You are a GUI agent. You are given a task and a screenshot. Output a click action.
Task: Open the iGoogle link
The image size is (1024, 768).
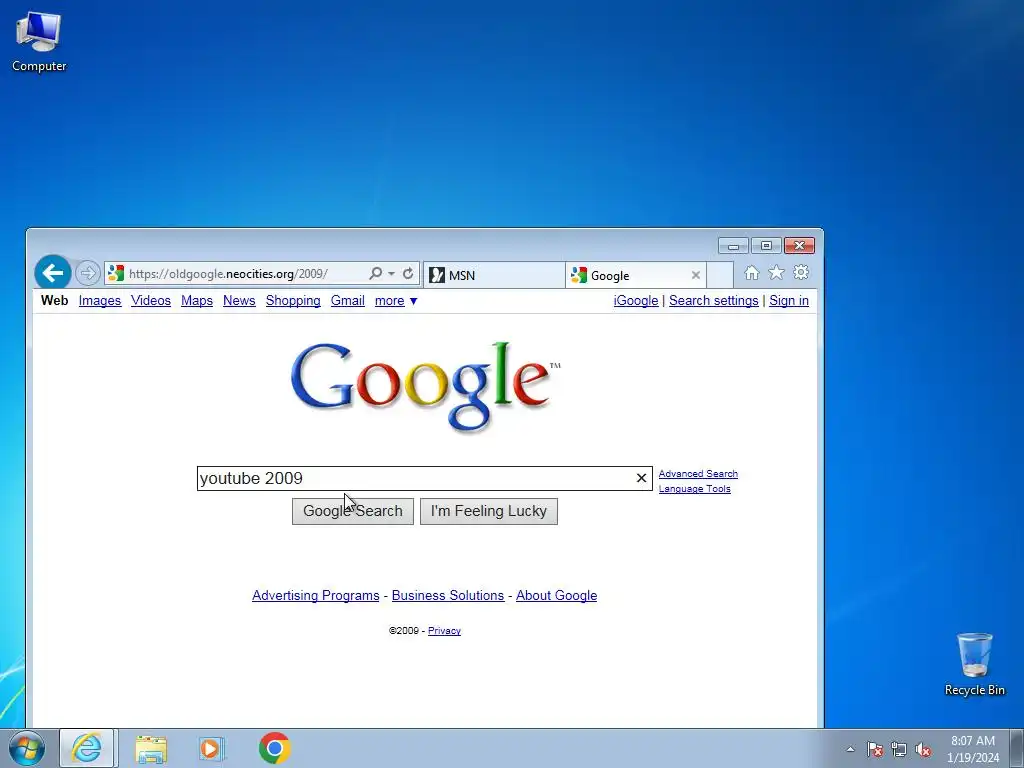[635, 300]
